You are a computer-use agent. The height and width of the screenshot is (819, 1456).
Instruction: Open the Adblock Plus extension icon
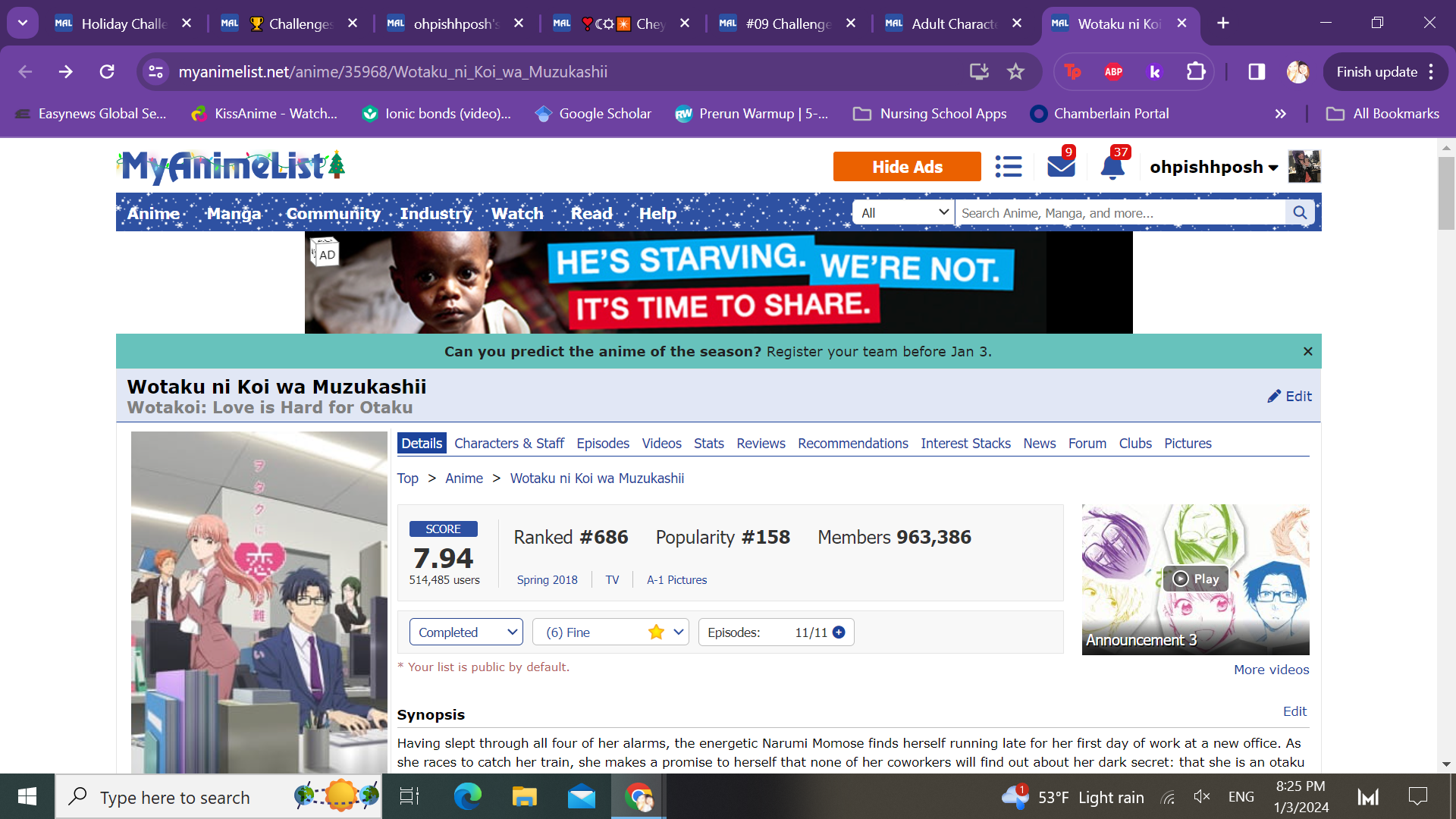(1113, 72)
